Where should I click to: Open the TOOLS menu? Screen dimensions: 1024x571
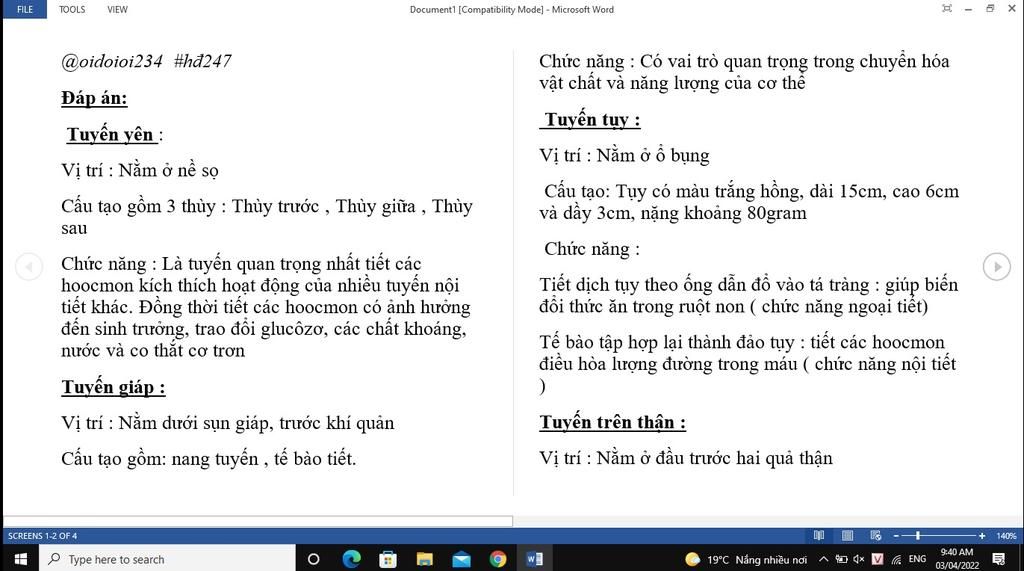point(72,9)
